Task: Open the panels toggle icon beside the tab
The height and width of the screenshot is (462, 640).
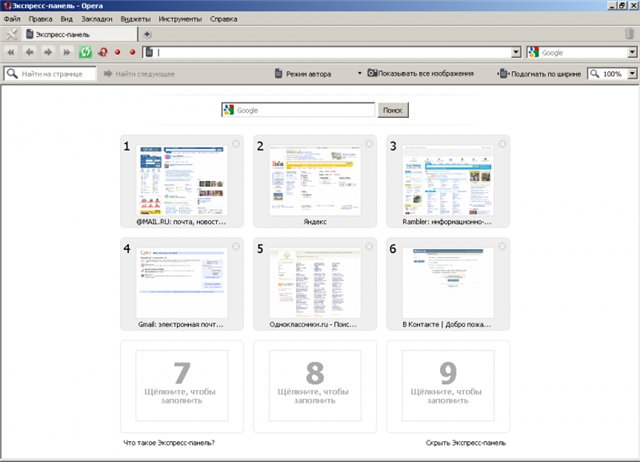Action: tap(11, 34)
